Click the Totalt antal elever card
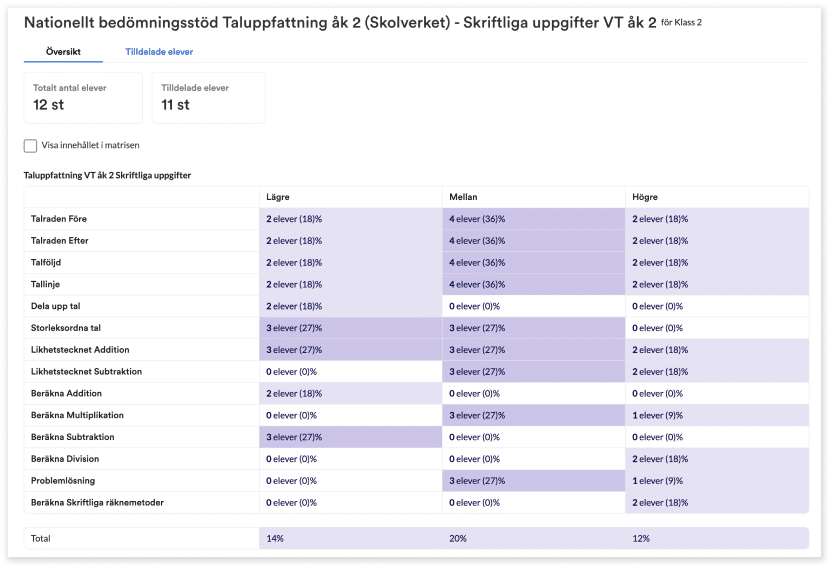The width and height of the screenshot is (830, 574). tap(83, 97)
